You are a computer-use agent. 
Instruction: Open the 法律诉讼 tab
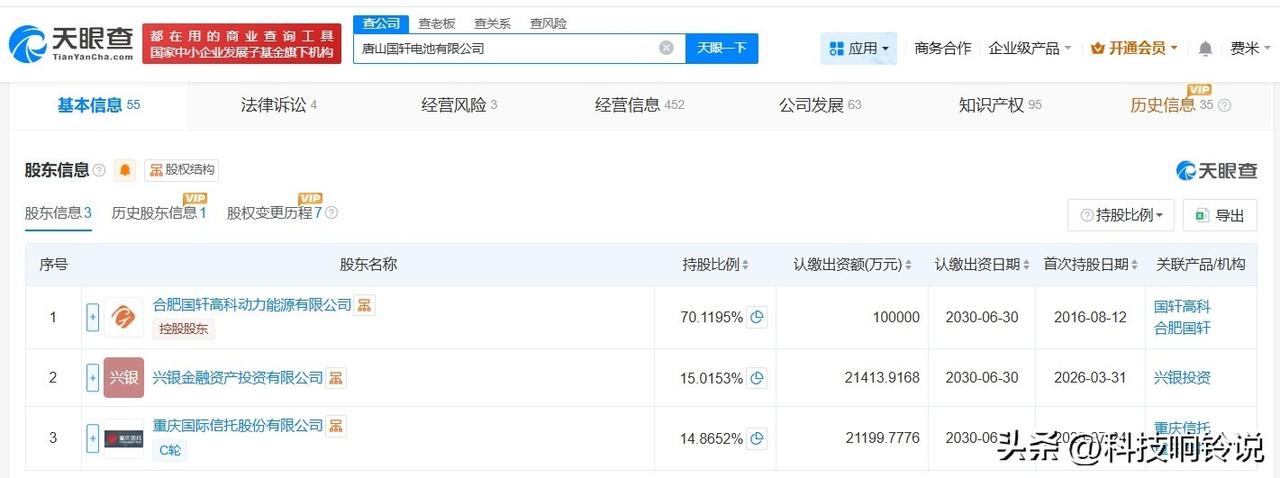(x=279, y=105)
